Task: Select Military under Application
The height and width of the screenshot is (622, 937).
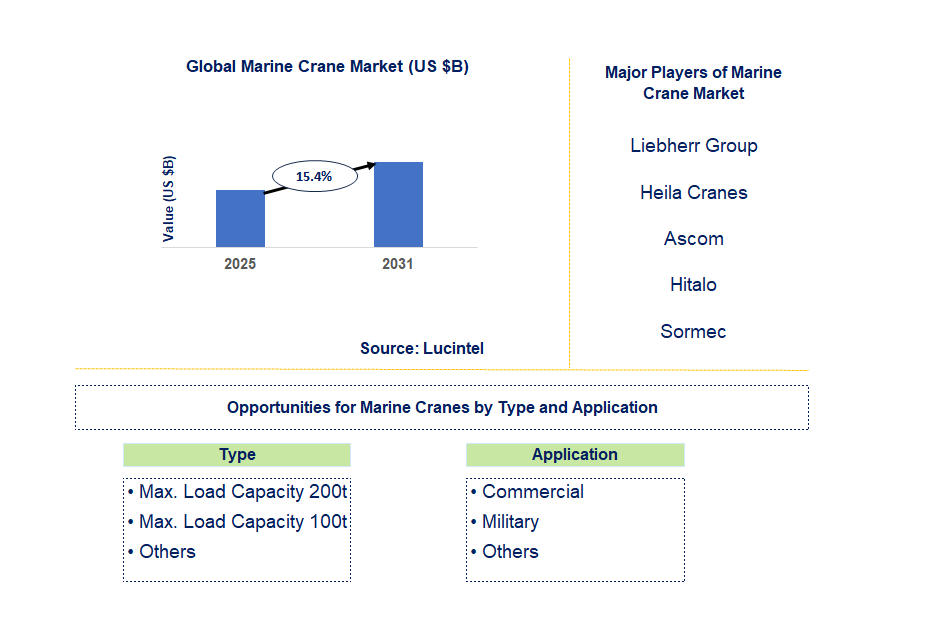Action: pyautogui.click(x=506, y=522)
